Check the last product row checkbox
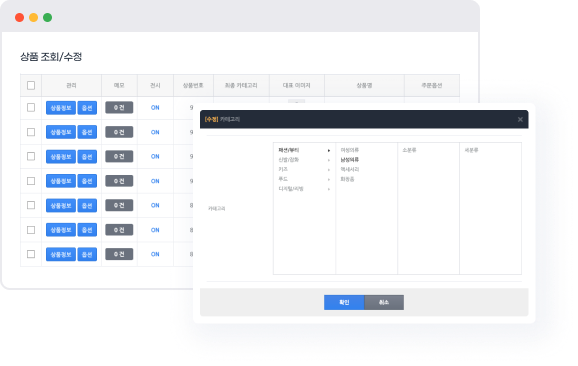The image size is (578, 366). [31, 254]
